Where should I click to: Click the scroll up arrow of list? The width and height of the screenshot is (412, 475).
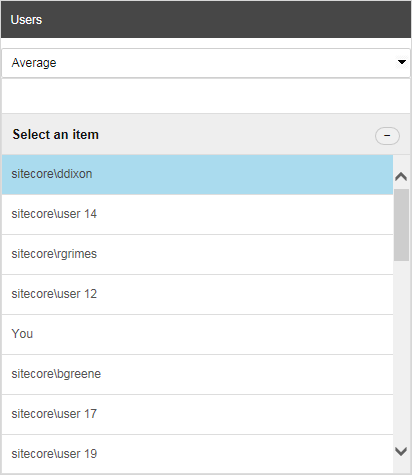(x=401, y=176)
